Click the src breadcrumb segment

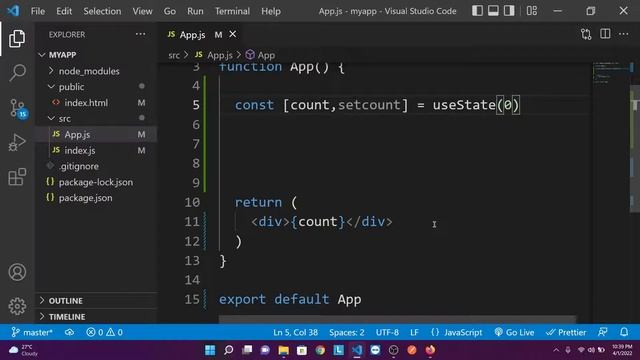coord(174,55)
